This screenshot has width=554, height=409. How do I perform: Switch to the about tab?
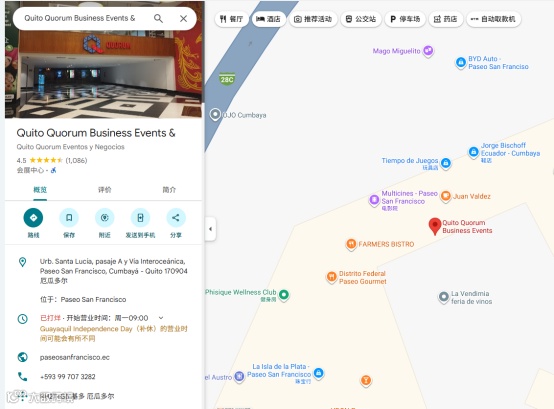(x=169, y=190)
